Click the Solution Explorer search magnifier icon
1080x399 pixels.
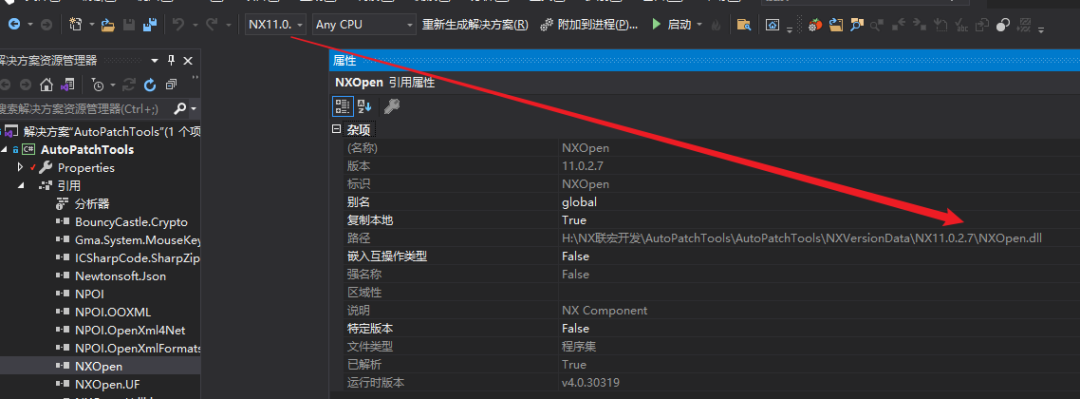coord(179,109)
